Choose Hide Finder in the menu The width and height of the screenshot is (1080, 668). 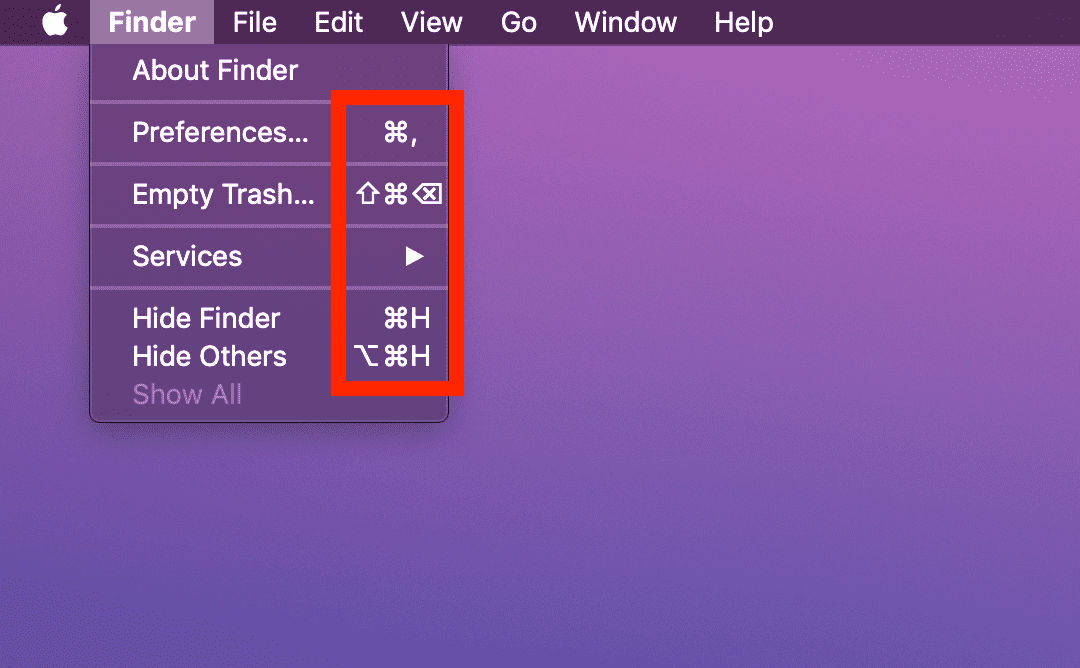(x=206, y=319)
